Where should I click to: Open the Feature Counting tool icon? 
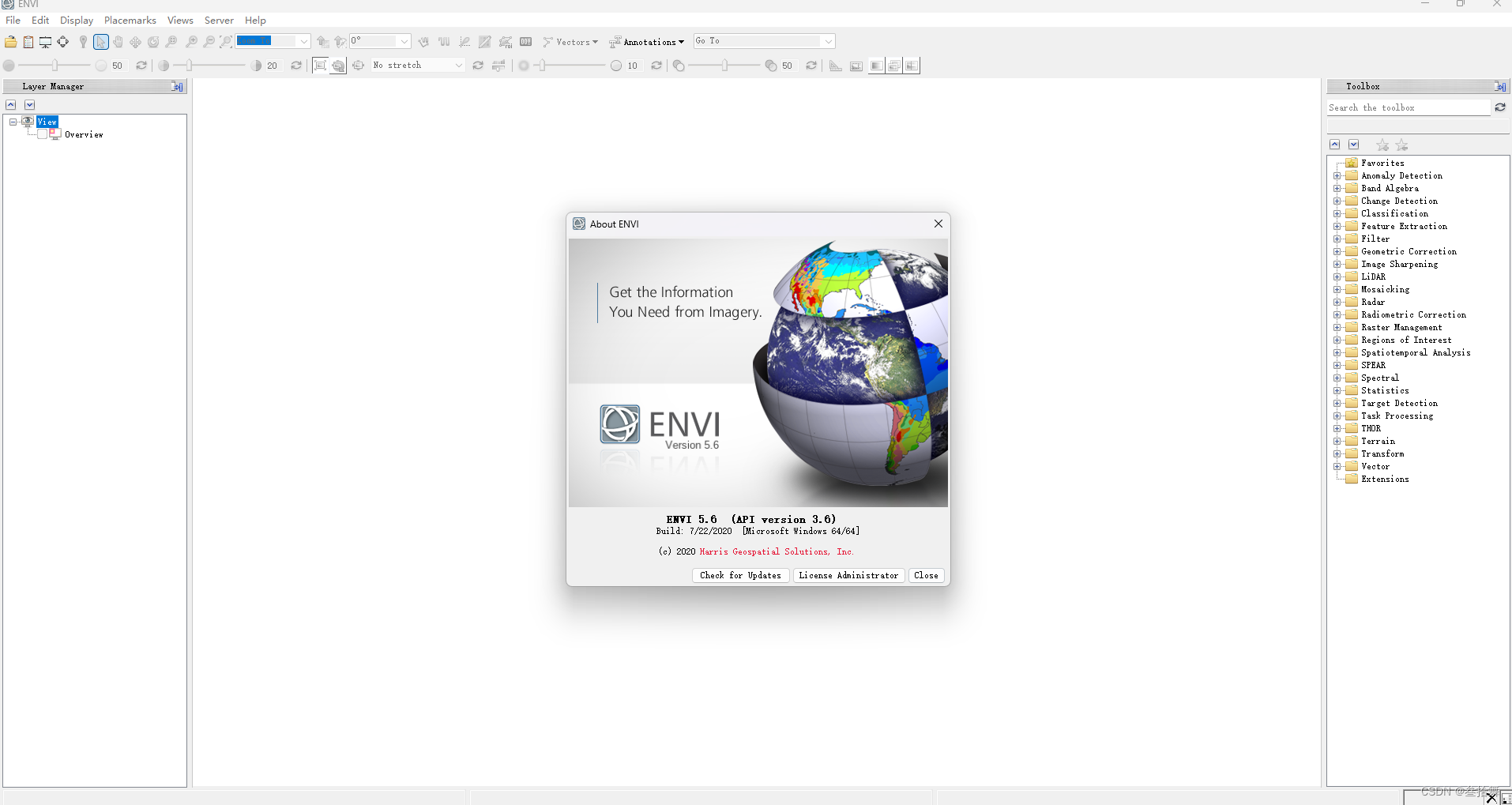click(526, 42)
